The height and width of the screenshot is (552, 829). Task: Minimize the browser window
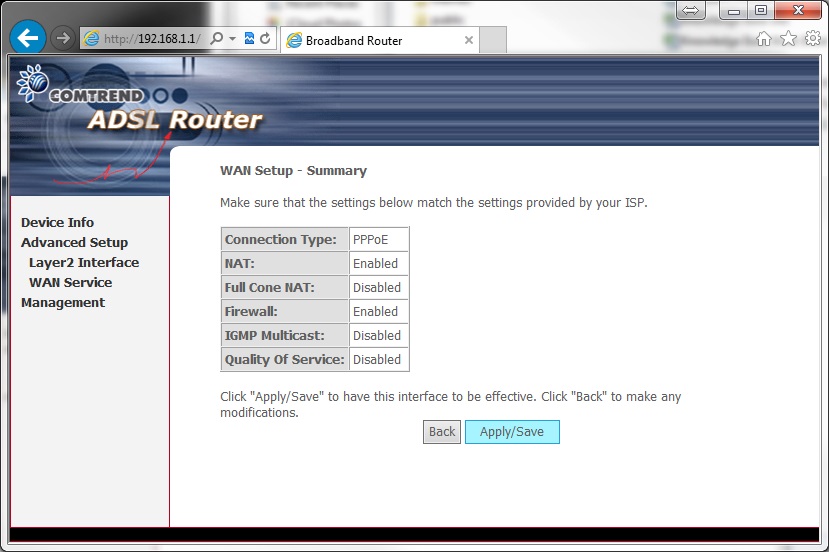(733, 10)
